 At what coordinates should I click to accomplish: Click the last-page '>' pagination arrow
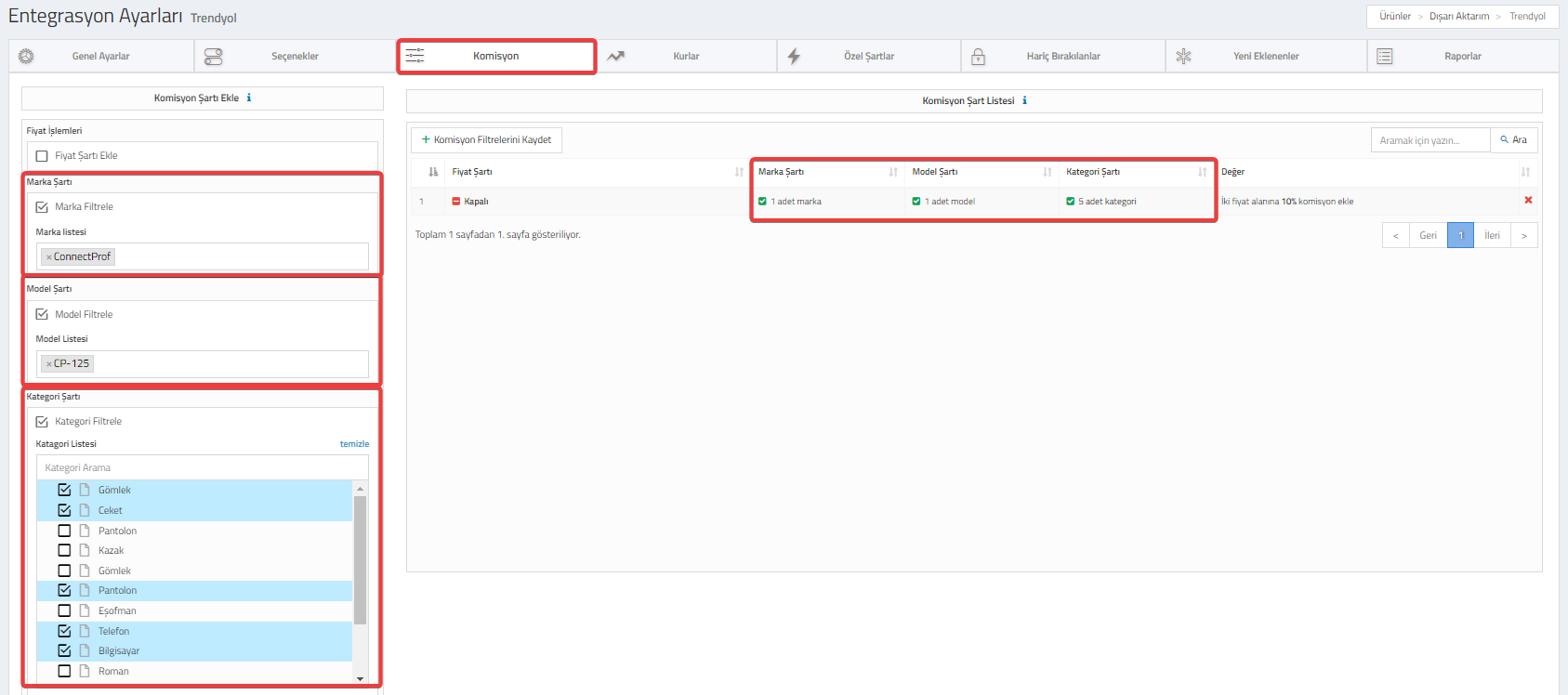click(x=1524, y=235)
